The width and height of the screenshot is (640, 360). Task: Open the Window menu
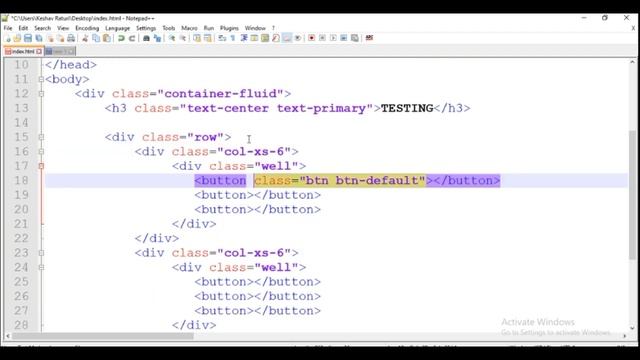click(255, 28)
